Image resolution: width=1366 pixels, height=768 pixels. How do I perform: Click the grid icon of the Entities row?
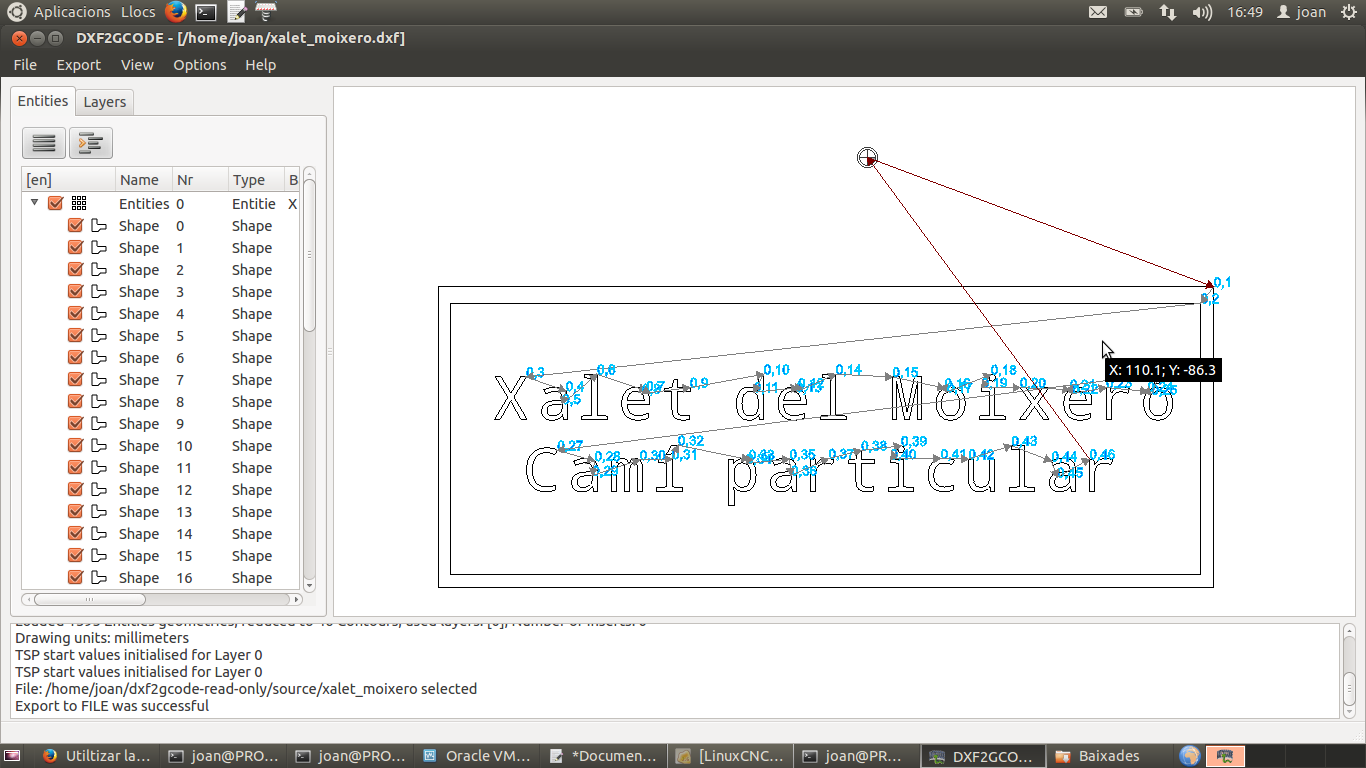tap(79, 204)
